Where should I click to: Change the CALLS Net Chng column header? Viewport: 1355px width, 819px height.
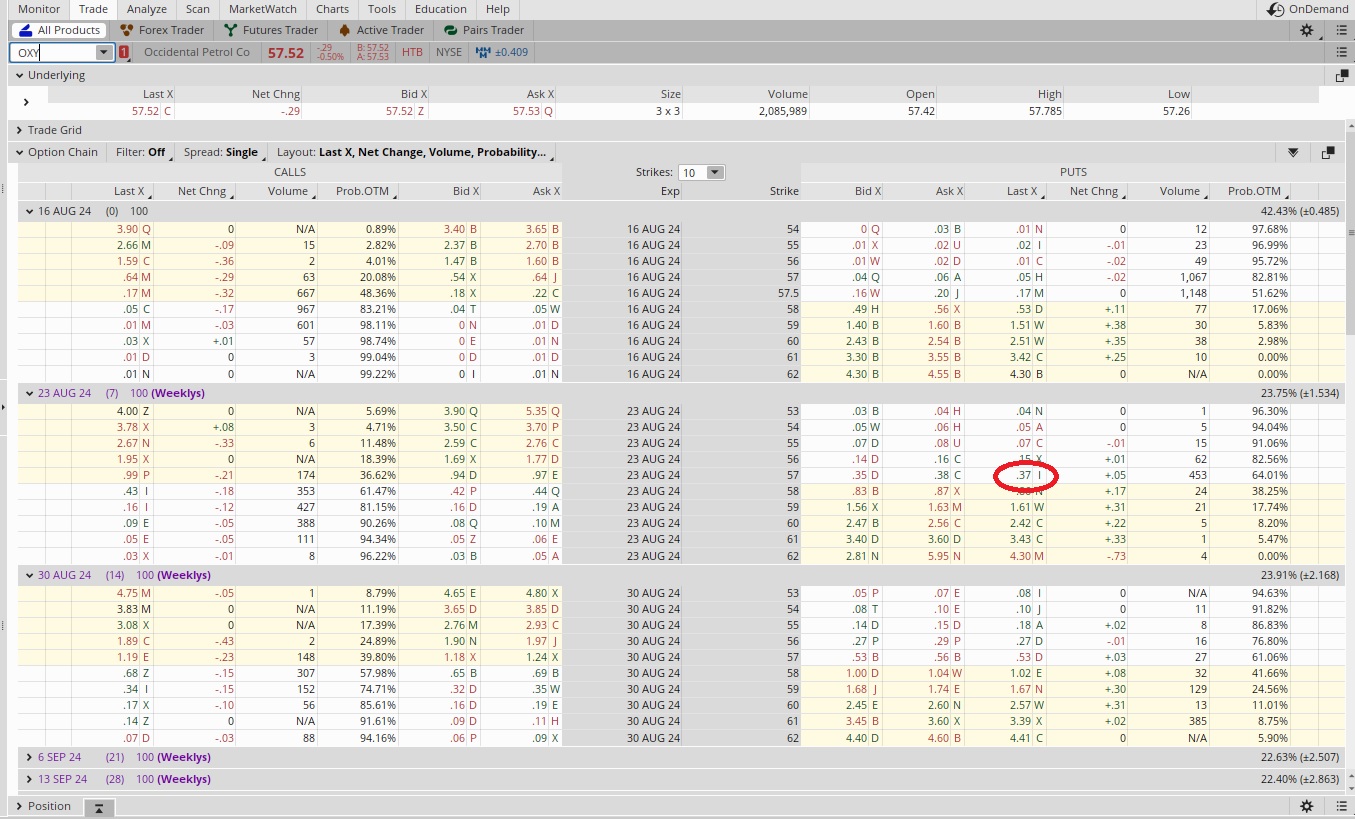point(192,191)
